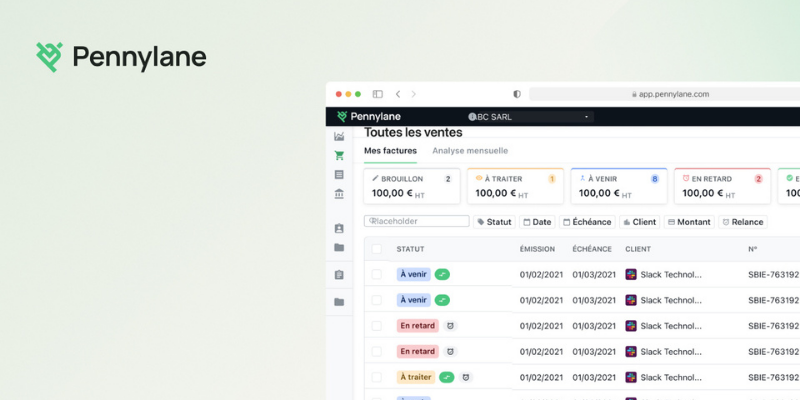Tick checkbox of the second À venir row

point(377,300)
